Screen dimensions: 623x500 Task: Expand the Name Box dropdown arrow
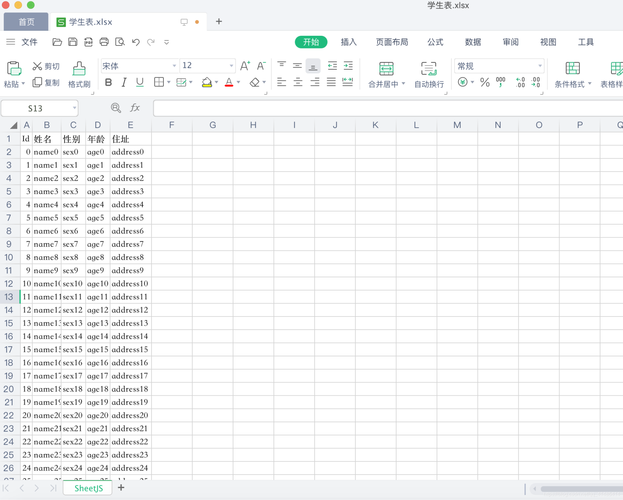point(74,108)
